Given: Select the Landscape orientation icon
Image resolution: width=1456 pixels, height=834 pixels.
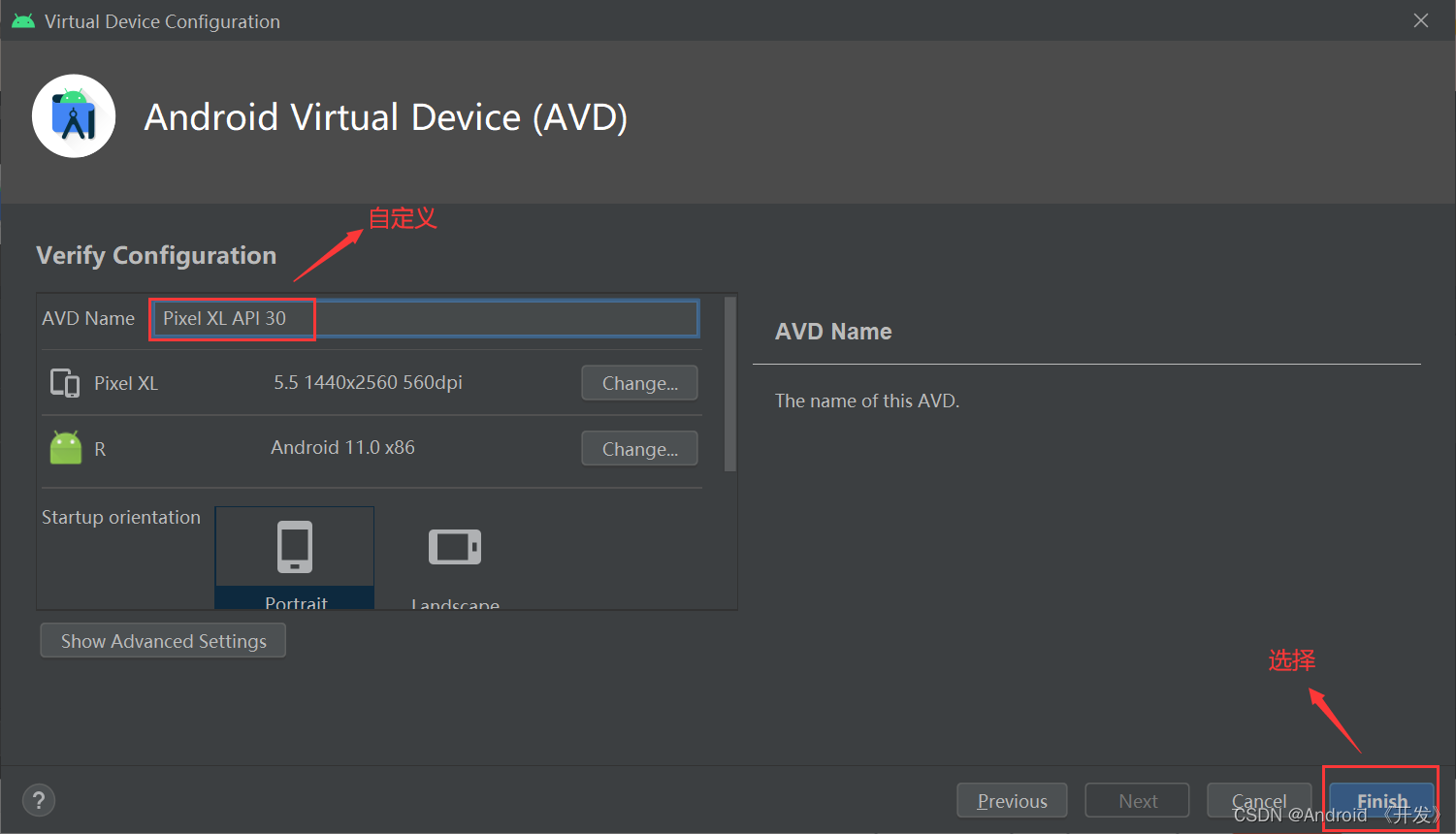Looking at the screenshot, I should point(455,546).
